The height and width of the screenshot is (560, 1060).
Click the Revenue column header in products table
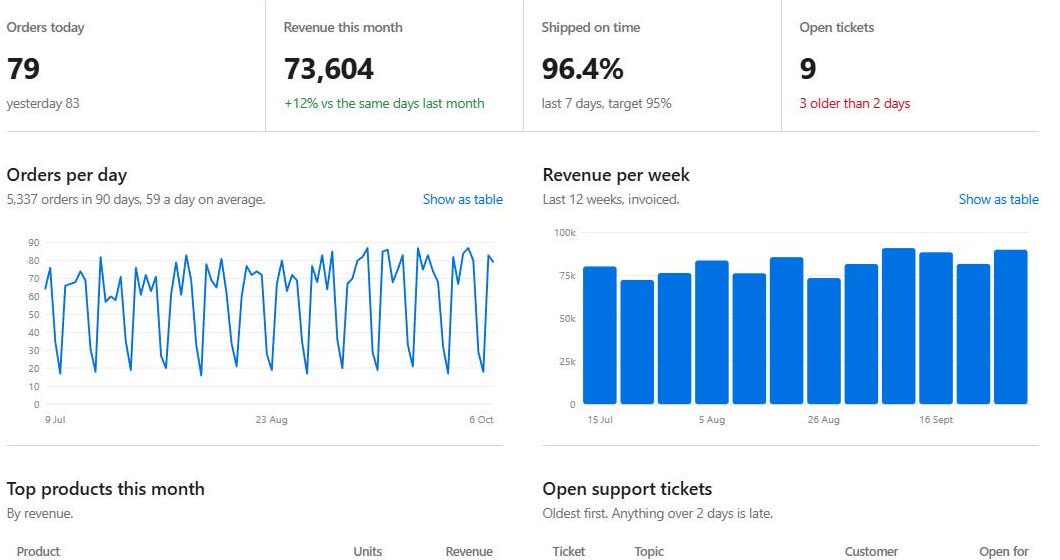pyautogui.click(x=469, y=552)
